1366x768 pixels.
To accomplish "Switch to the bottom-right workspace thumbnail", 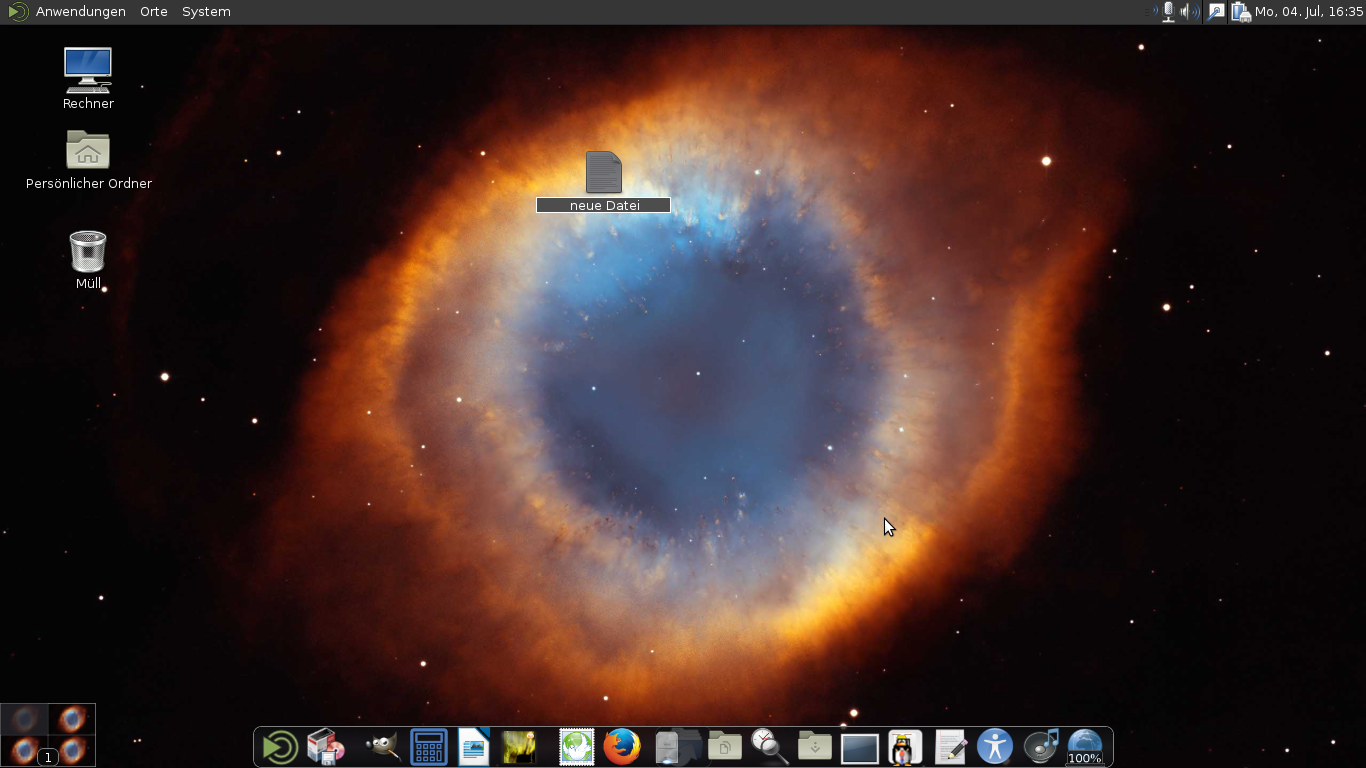I will (x=72, y=750).
